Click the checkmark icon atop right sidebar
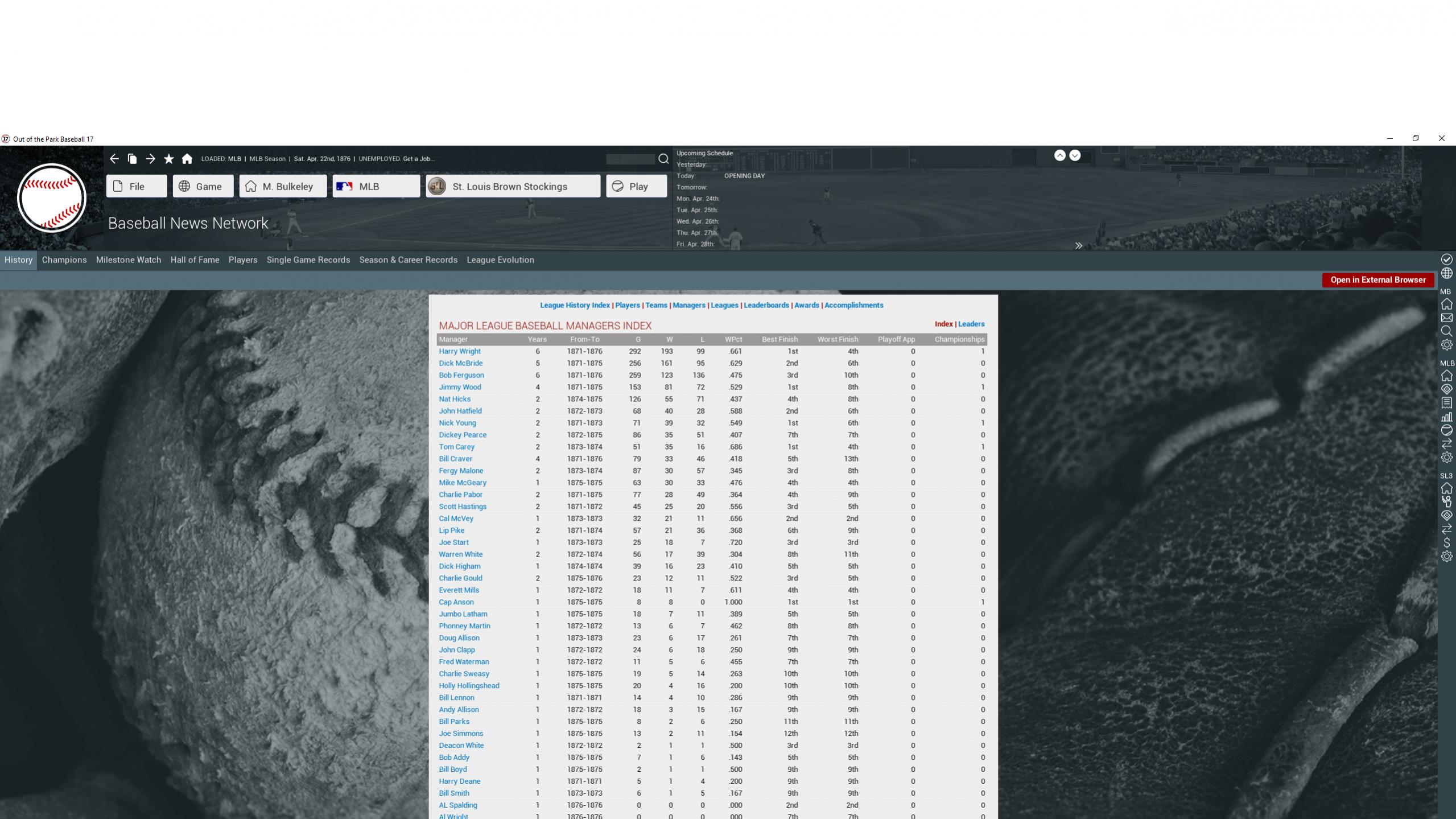Screen dimensions: 1456x819 (x=1446, y=260)
